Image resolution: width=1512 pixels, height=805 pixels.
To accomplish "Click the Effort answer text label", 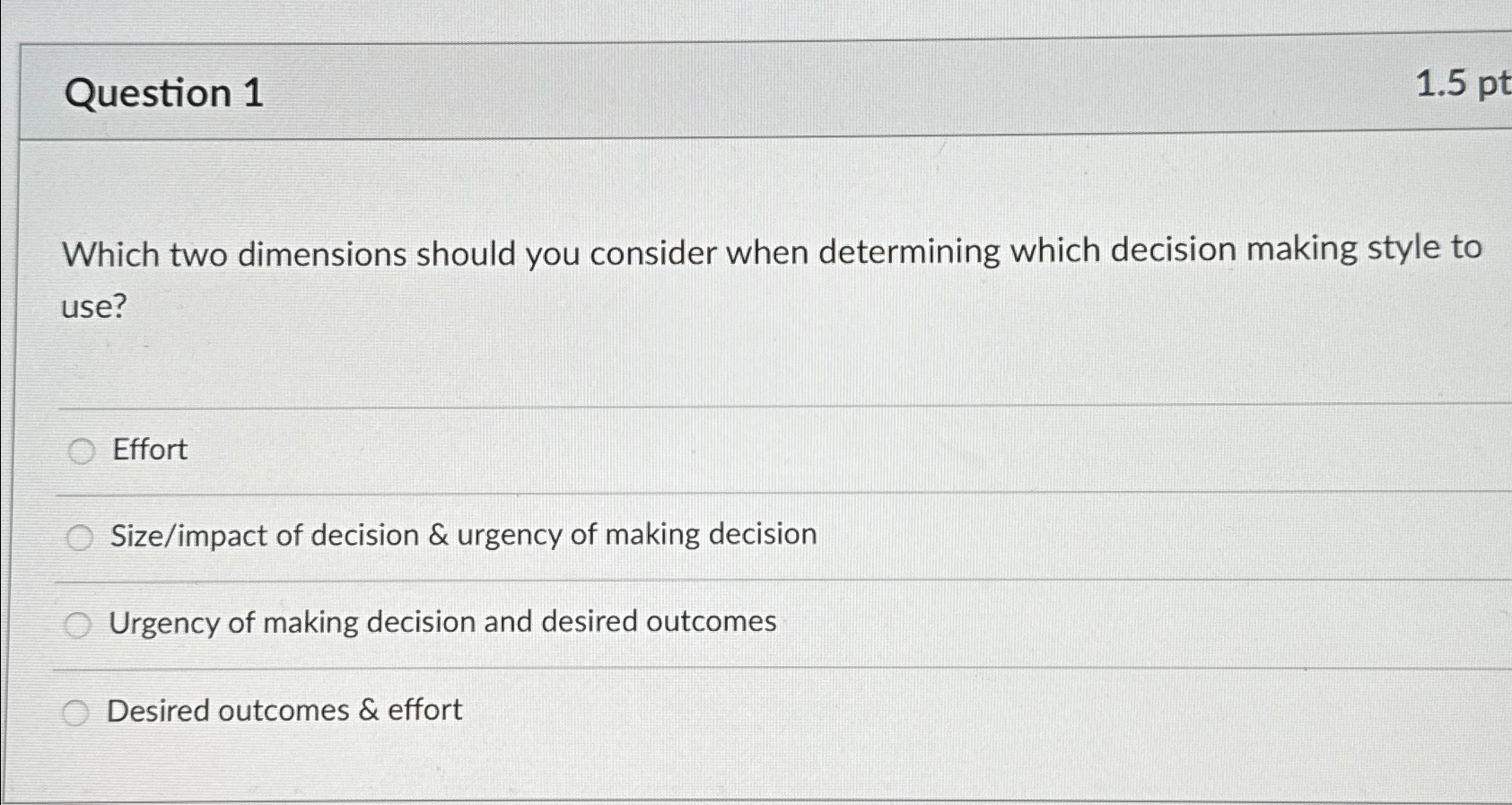I will click(148, 450).
